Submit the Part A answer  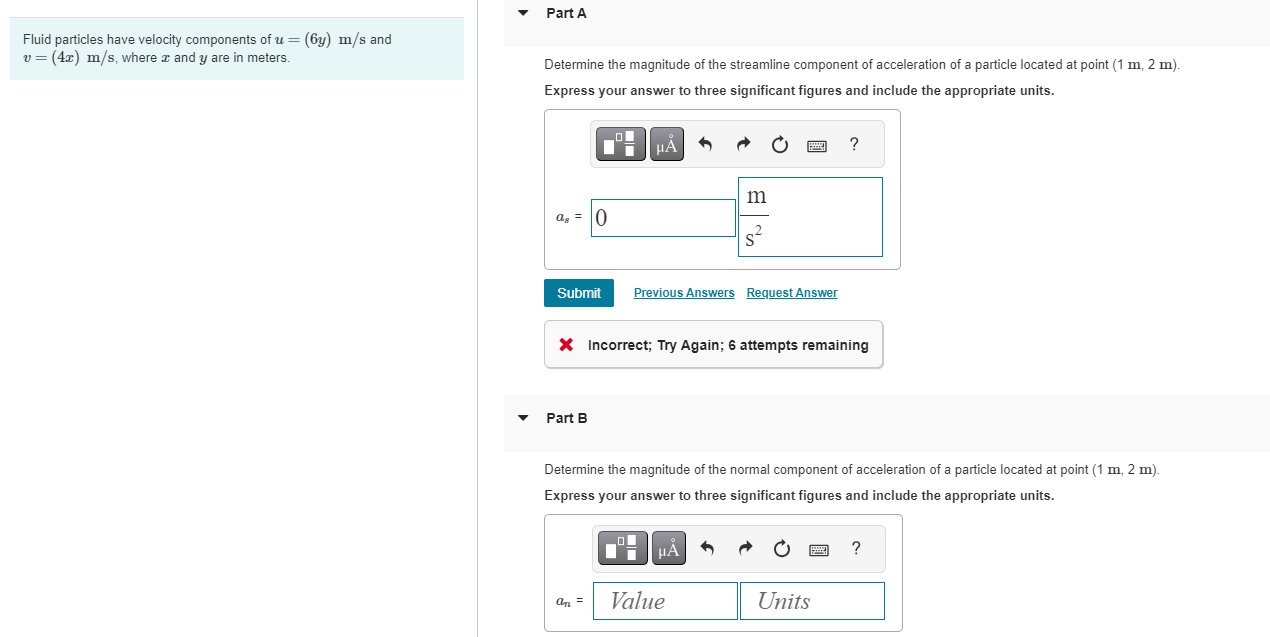pyautogui.click(x=578, y=292)
